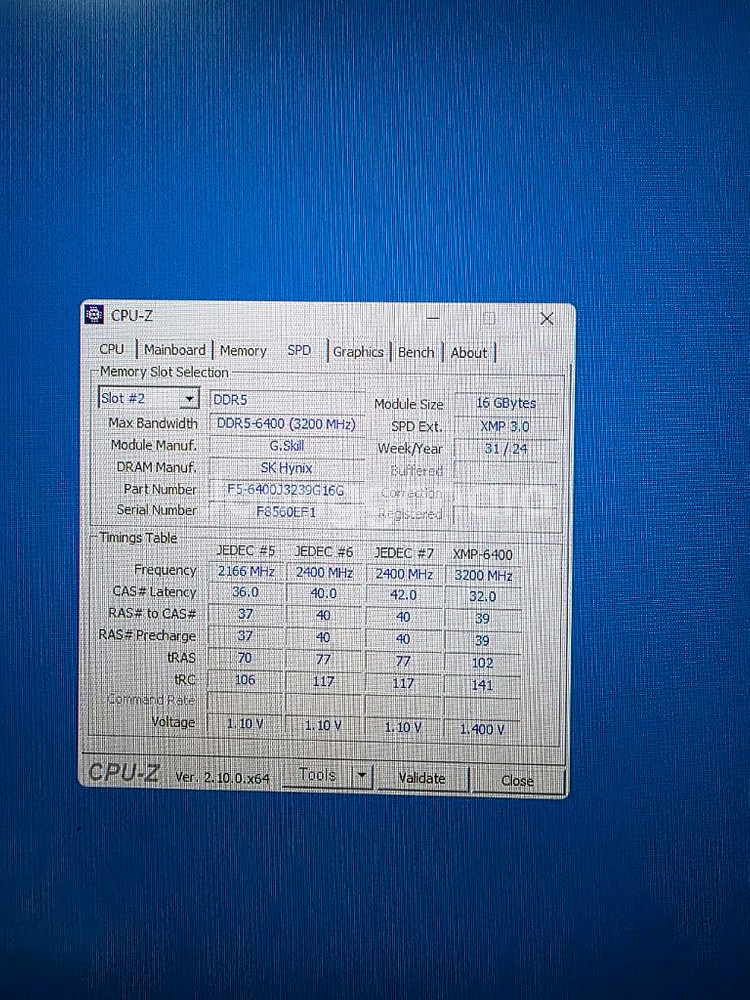Click the 32.0 XMP CAS latency cell

tap(483, 596)
